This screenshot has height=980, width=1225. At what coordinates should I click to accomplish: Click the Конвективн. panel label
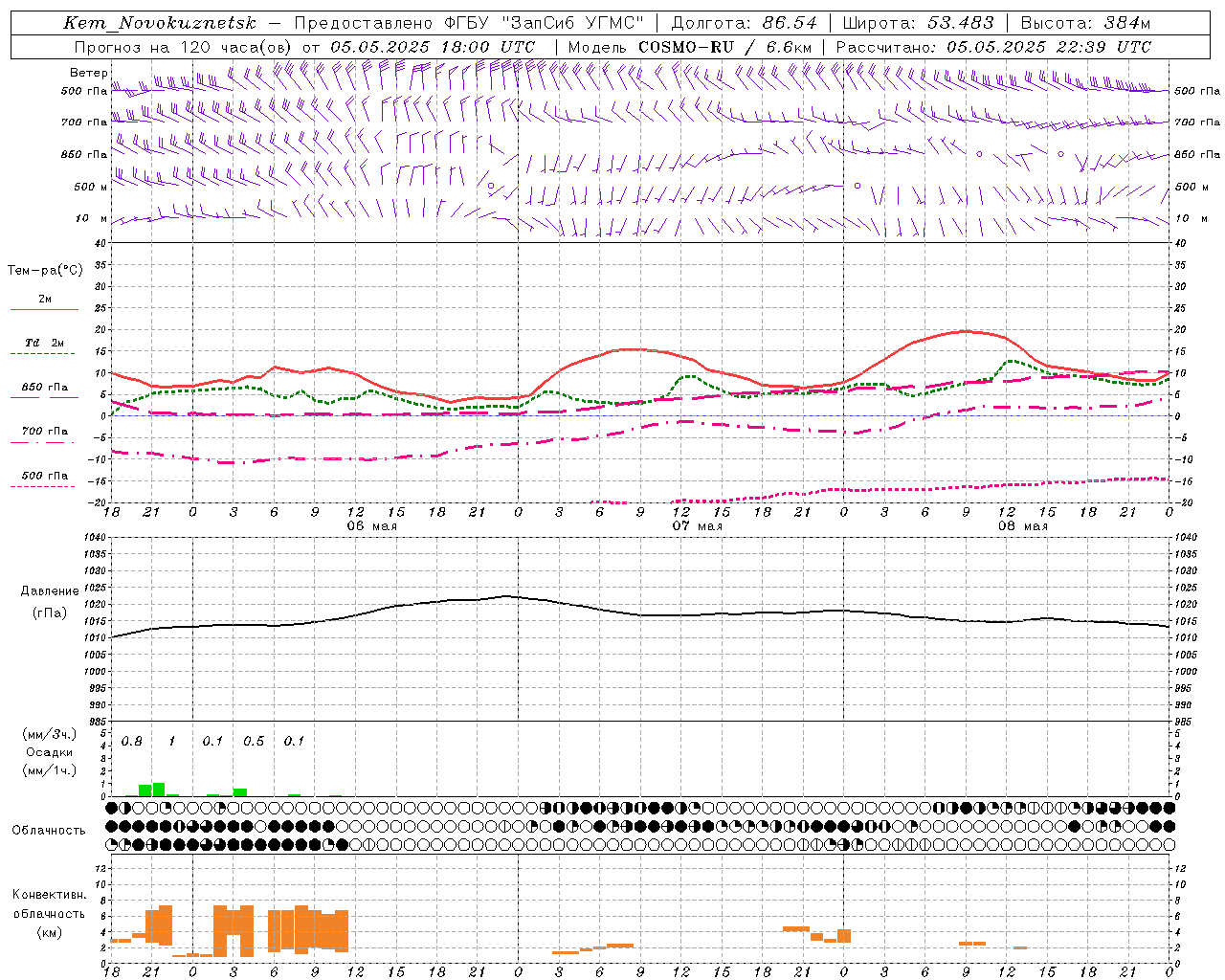[x=49, y=895]
